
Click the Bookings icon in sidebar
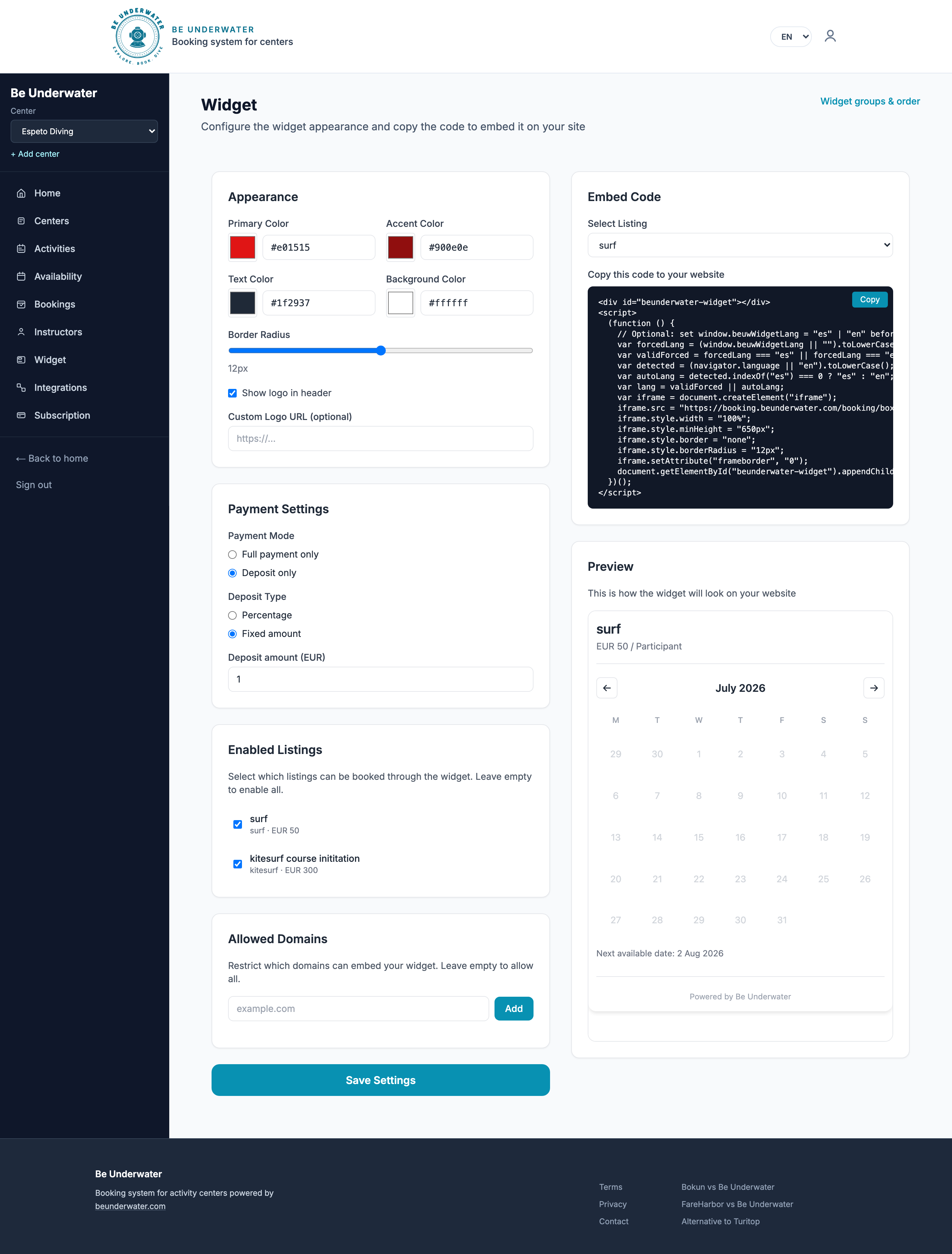click(21, 305)
